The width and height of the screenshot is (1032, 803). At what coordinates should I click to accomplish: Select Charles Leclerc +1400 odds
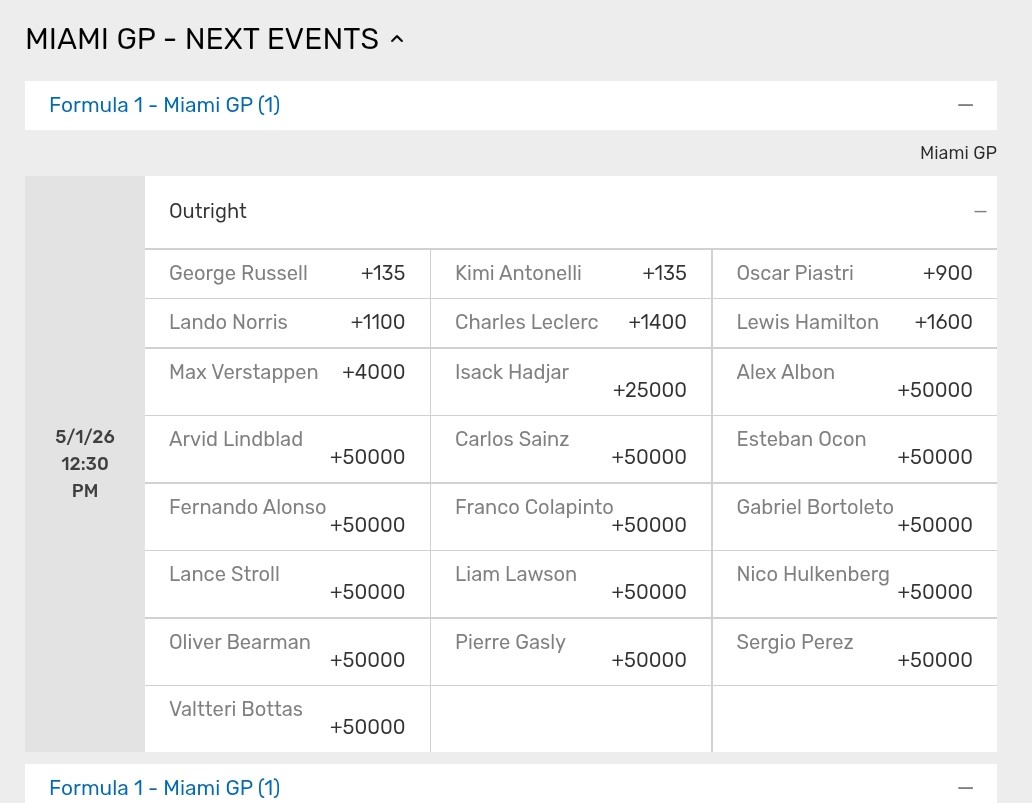click(x=571, y=323)
